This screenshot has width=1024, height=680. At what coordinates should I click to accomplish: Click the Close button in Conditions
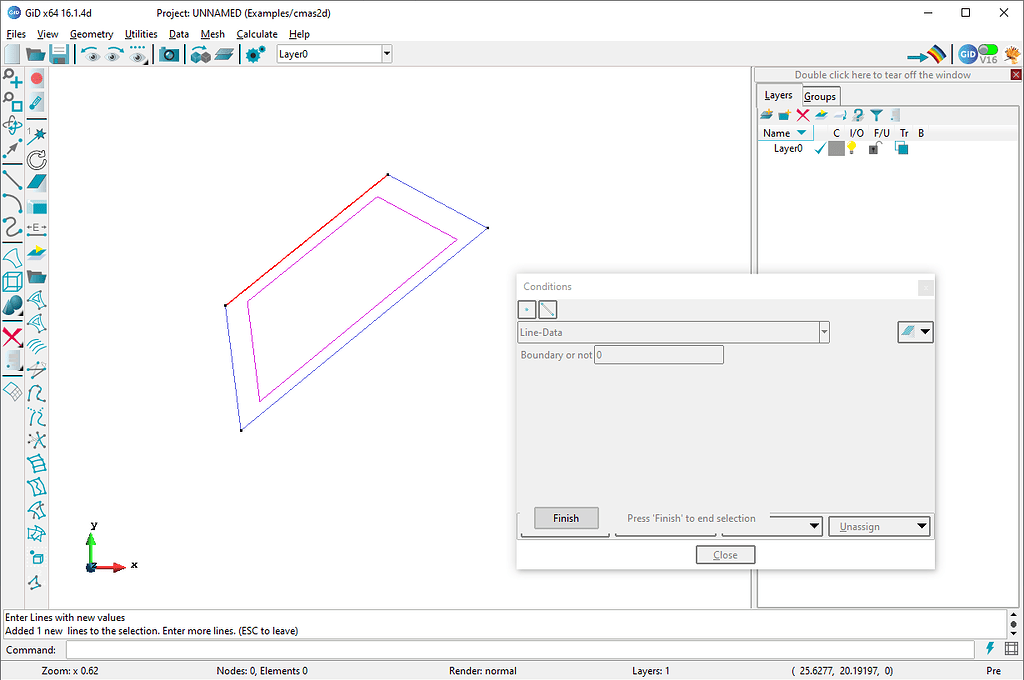(x=725, y=555)
